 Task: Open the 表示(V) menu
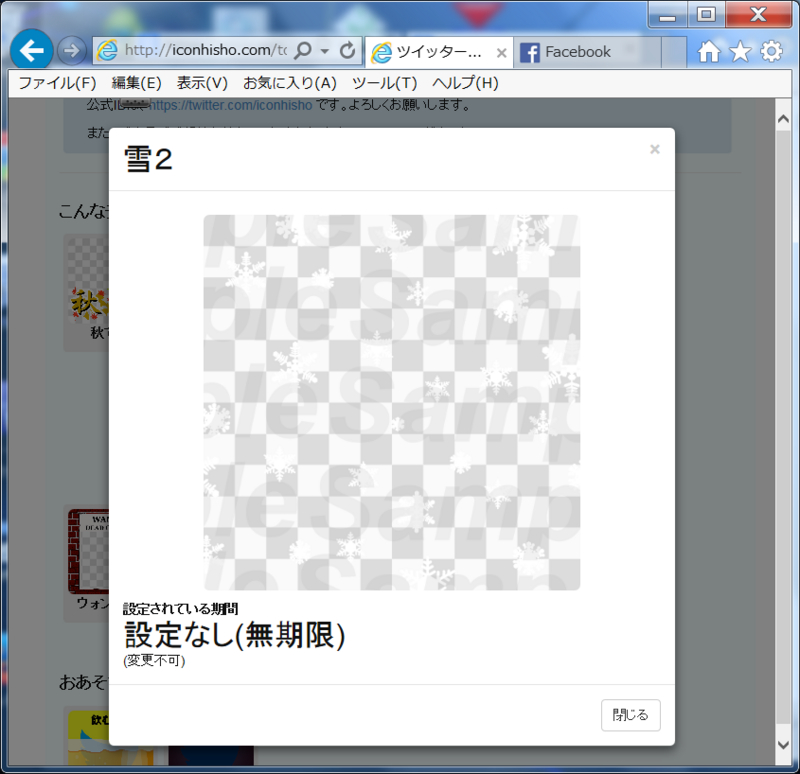point(202,83)
